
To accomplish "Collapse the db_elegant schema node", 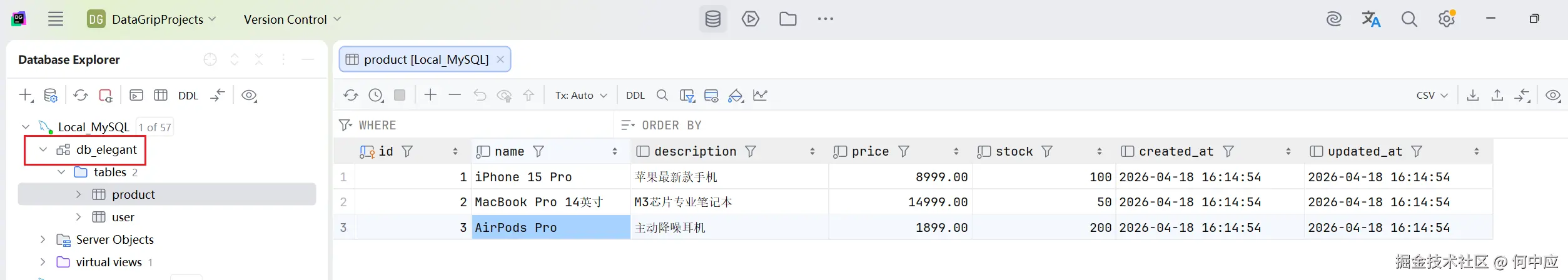I will (43, 149).
